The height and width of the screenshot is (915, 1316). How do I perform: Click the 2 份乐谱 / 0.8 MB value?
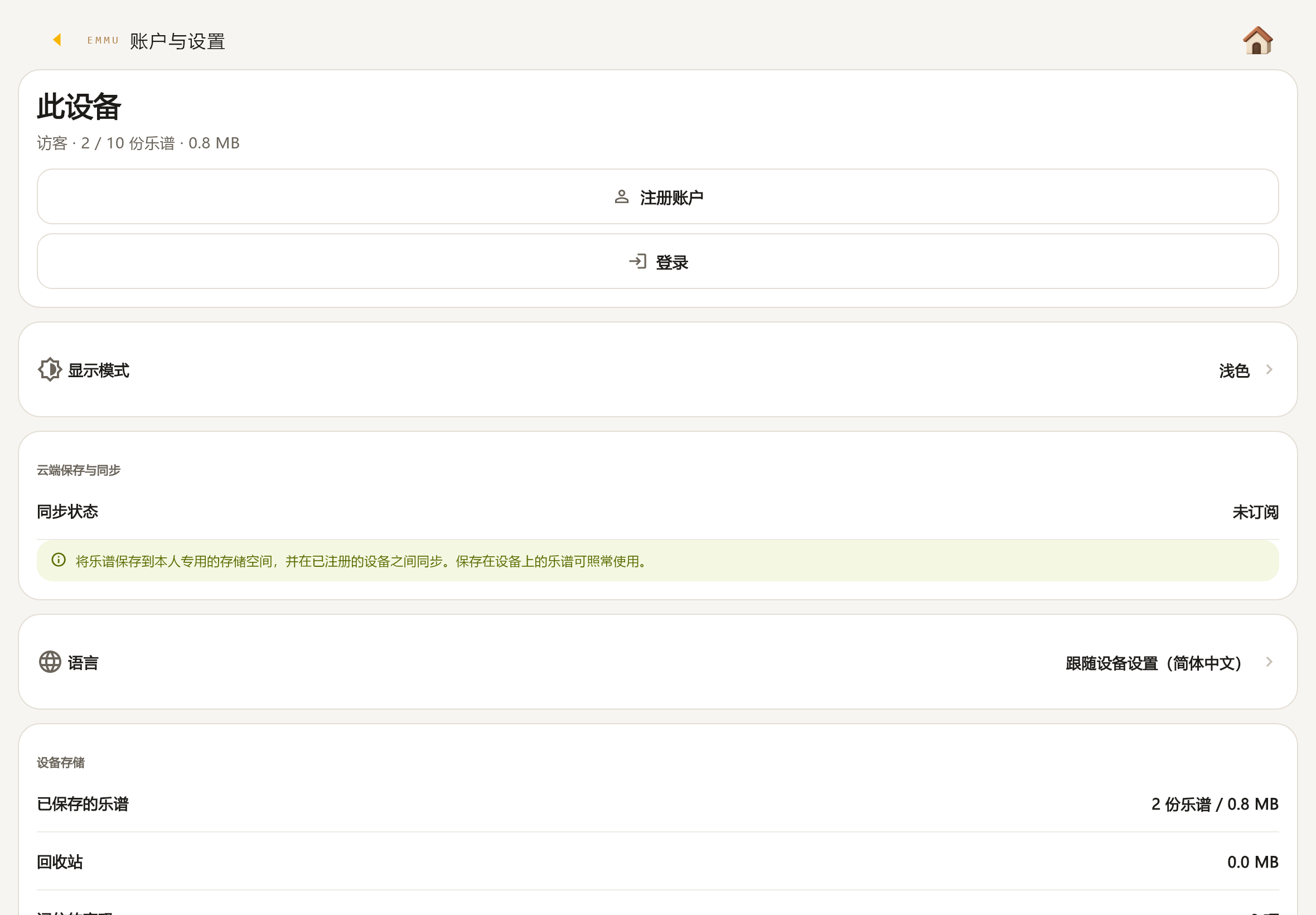coord(1215,804)
